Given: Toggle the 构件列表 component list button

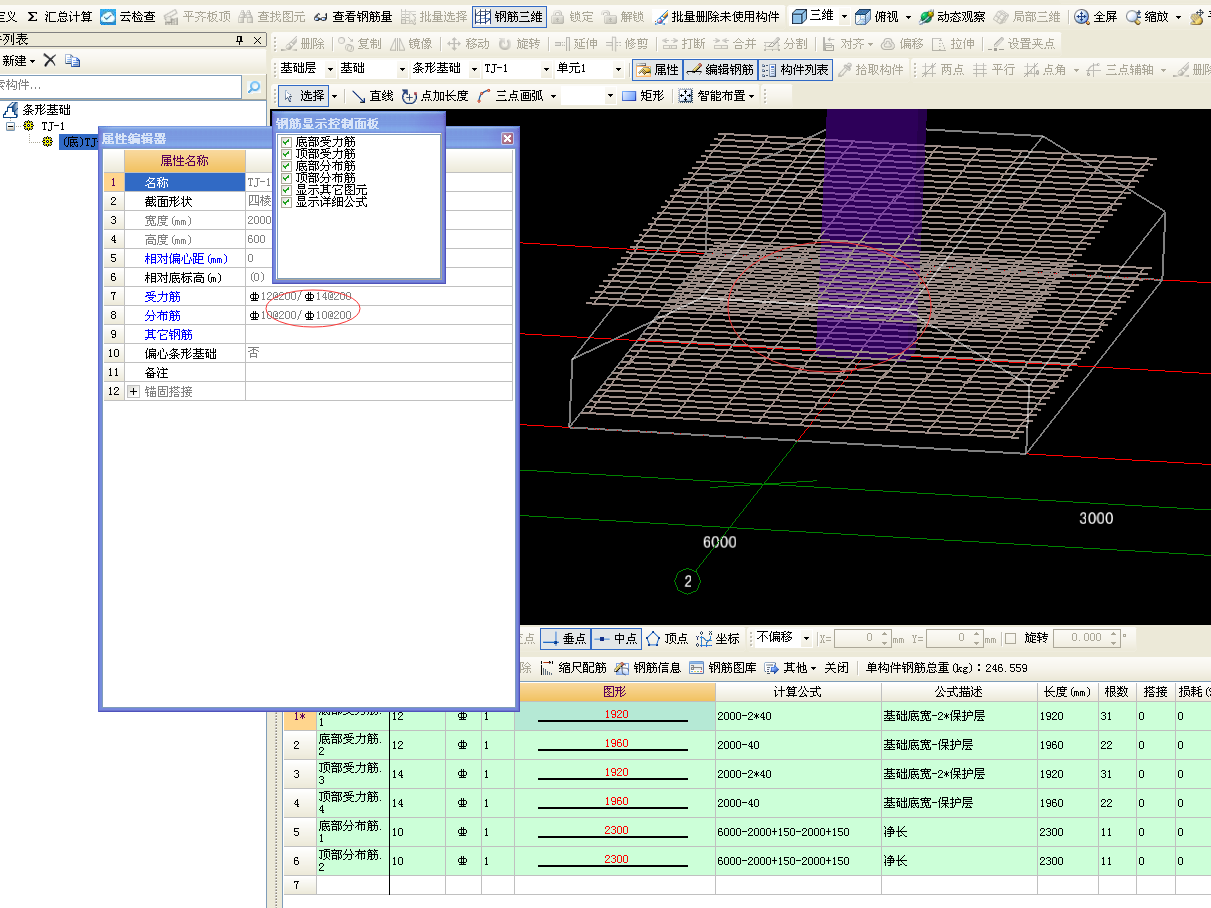Looking at the screenshot, I should coord(795,70).
